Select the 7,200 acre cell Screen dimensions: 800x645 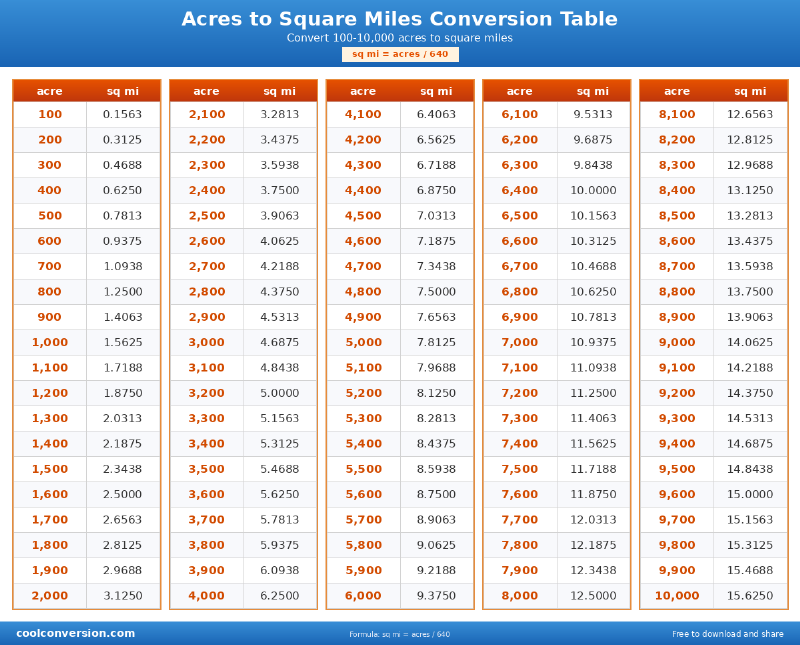[520, 393]
